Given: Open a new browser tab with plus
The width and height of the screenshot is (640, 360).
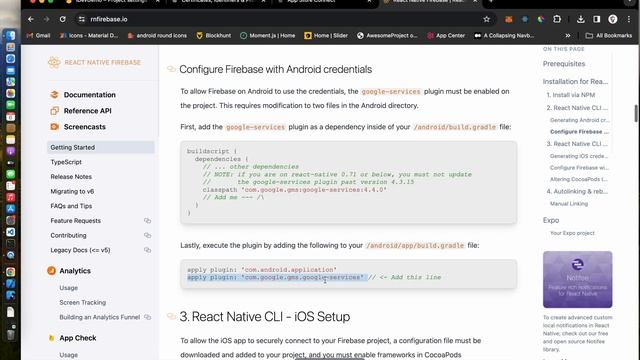Looking at the screenshot, I should click(491, 2).
